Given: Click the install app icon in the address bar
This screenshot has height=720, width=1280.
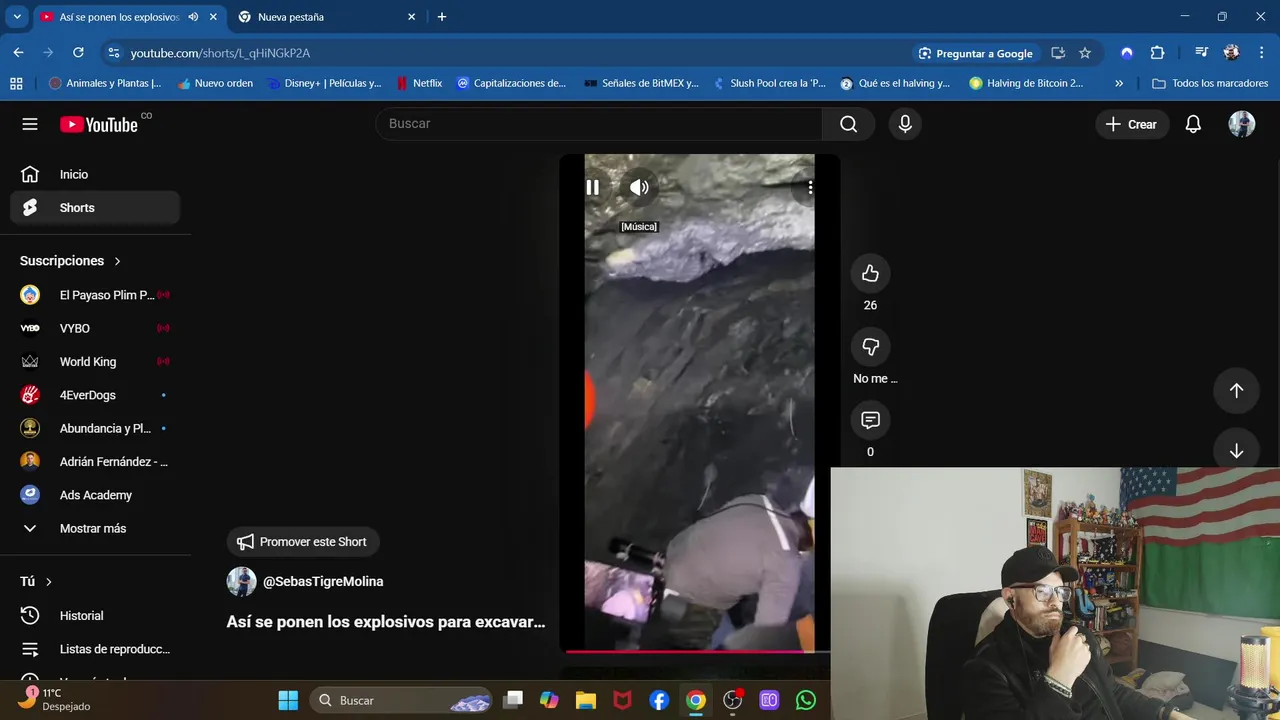Looking at the screenshot, I should tap(1058, 53).
